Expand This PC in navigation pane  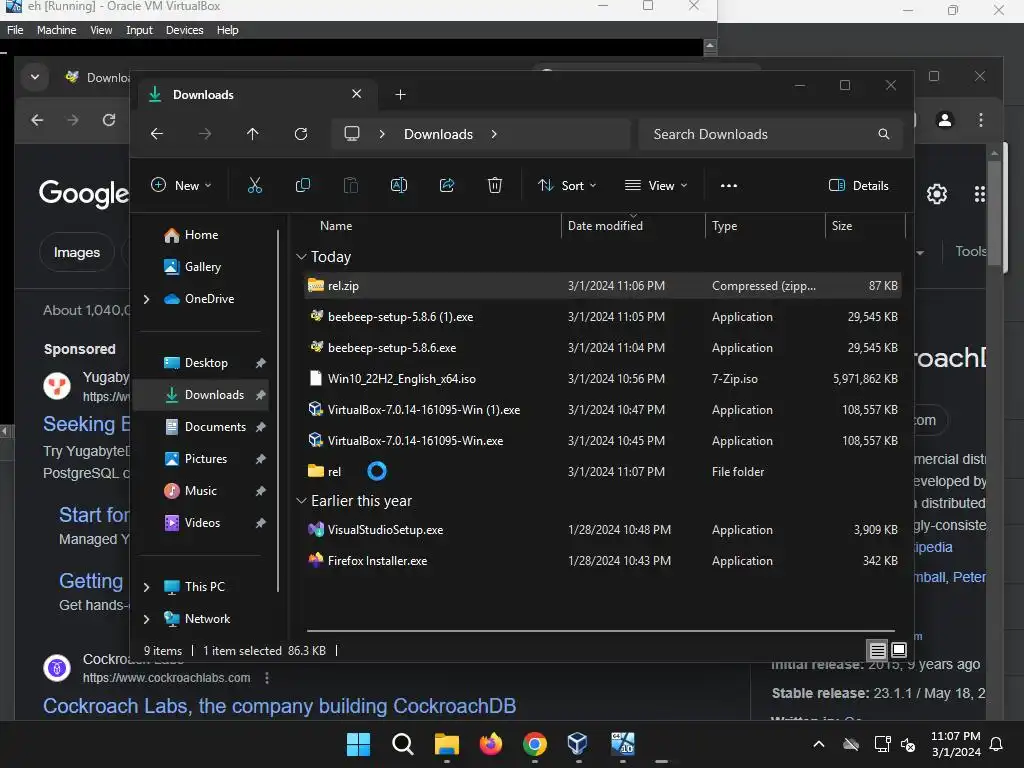[146, 587]
